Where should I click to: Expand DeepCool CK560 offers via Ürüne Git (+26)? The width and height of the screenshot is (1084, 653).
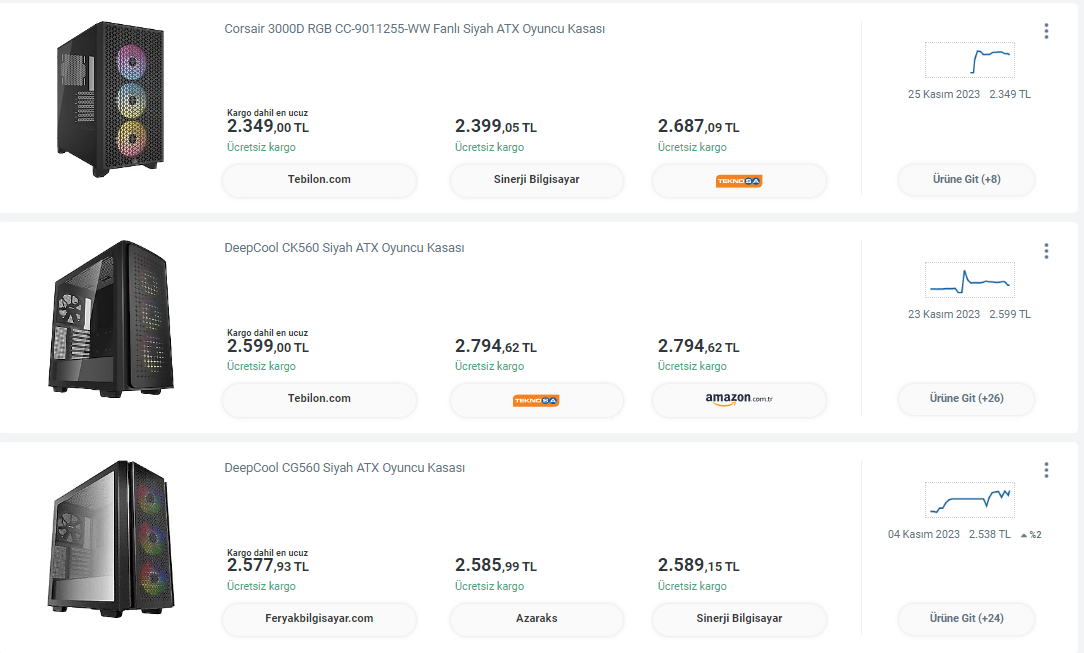(966, 399)
